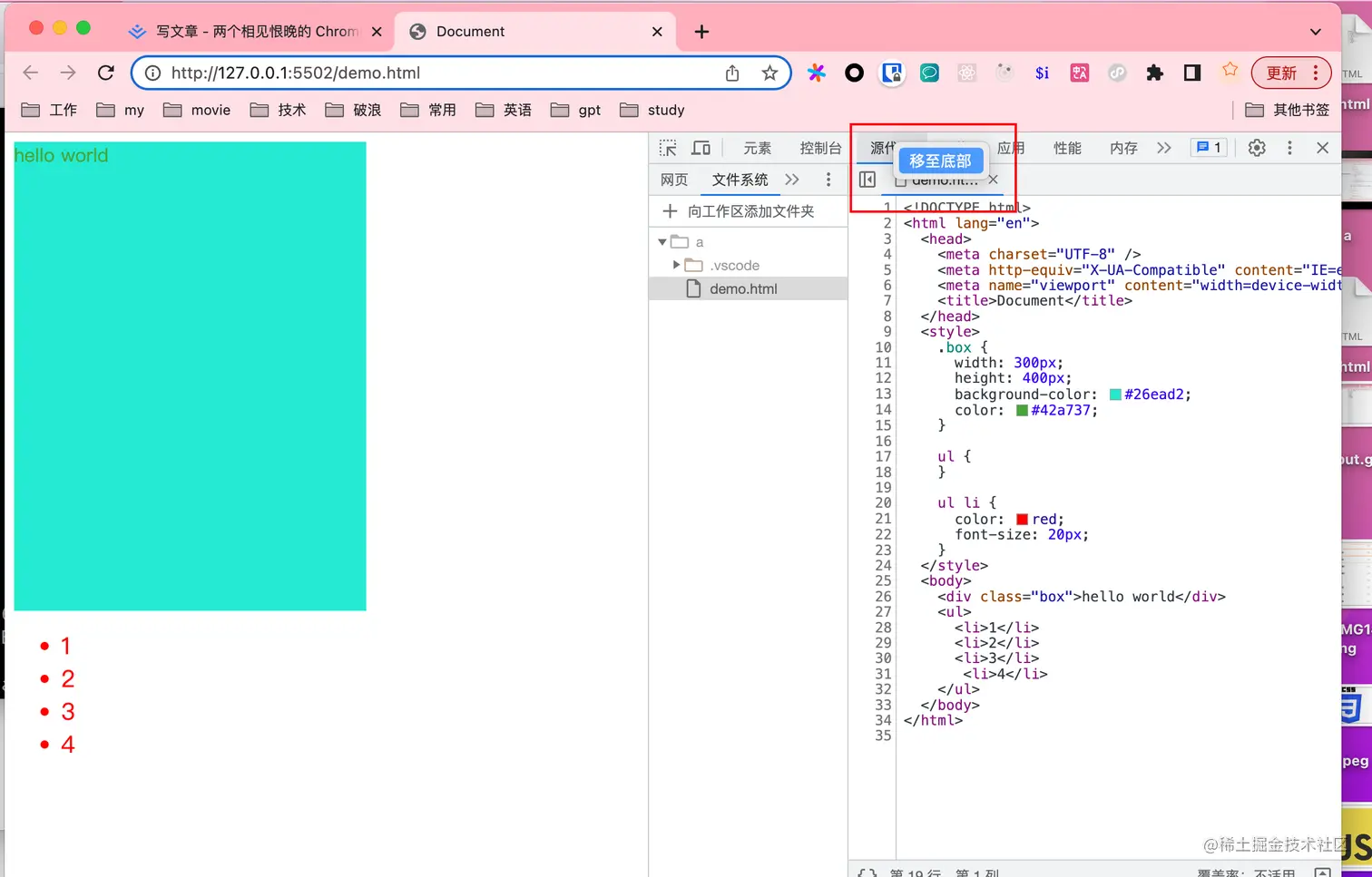Close the demo.html editor tab
This screenshot has width=1372, height=877.
point(994,180)
